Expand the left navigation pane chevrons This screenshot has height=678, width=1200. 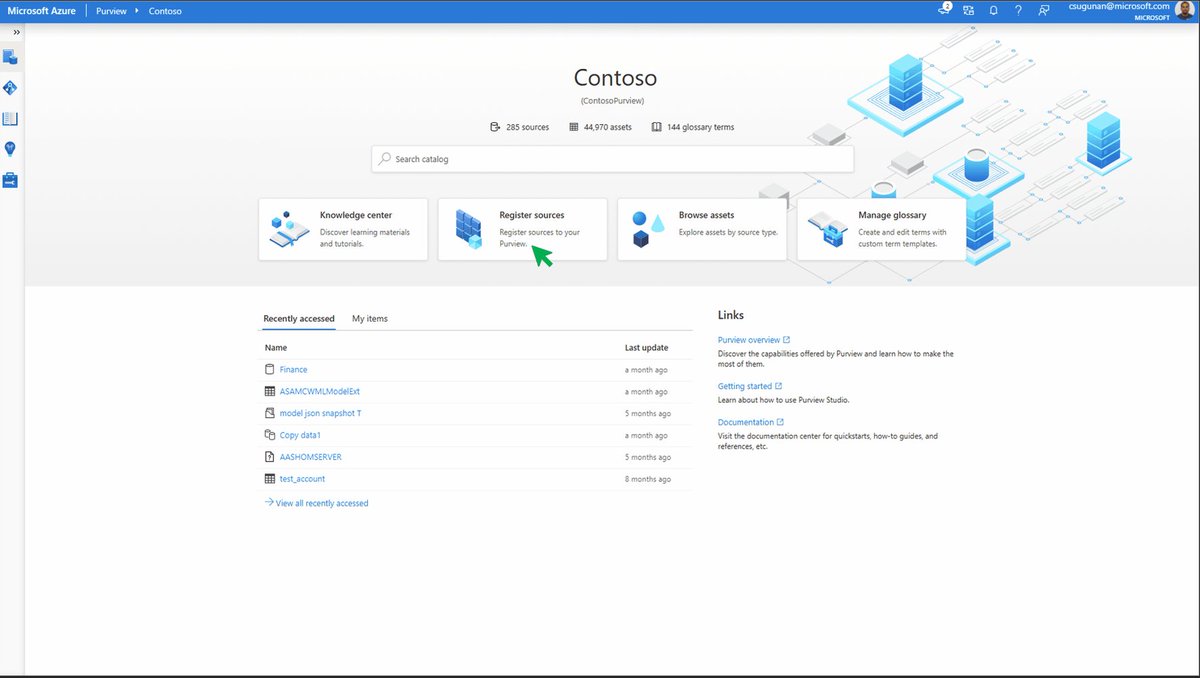[x=16, y=33]
